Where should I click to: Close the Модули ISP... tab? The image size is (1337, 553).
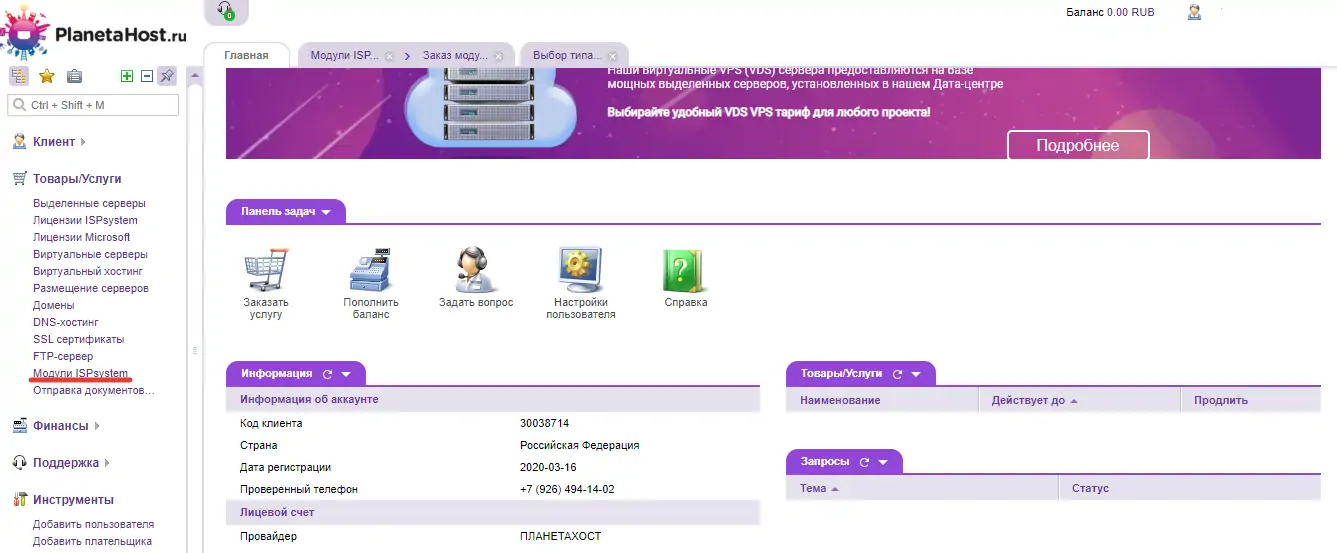click(x=390, y=57)
